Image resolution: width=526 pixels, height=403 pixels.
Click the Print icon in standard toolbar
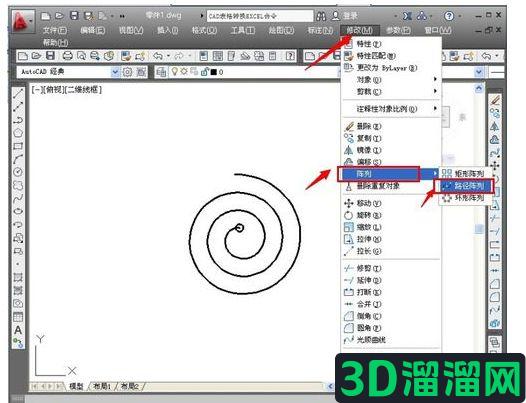[x=67, y=56]
